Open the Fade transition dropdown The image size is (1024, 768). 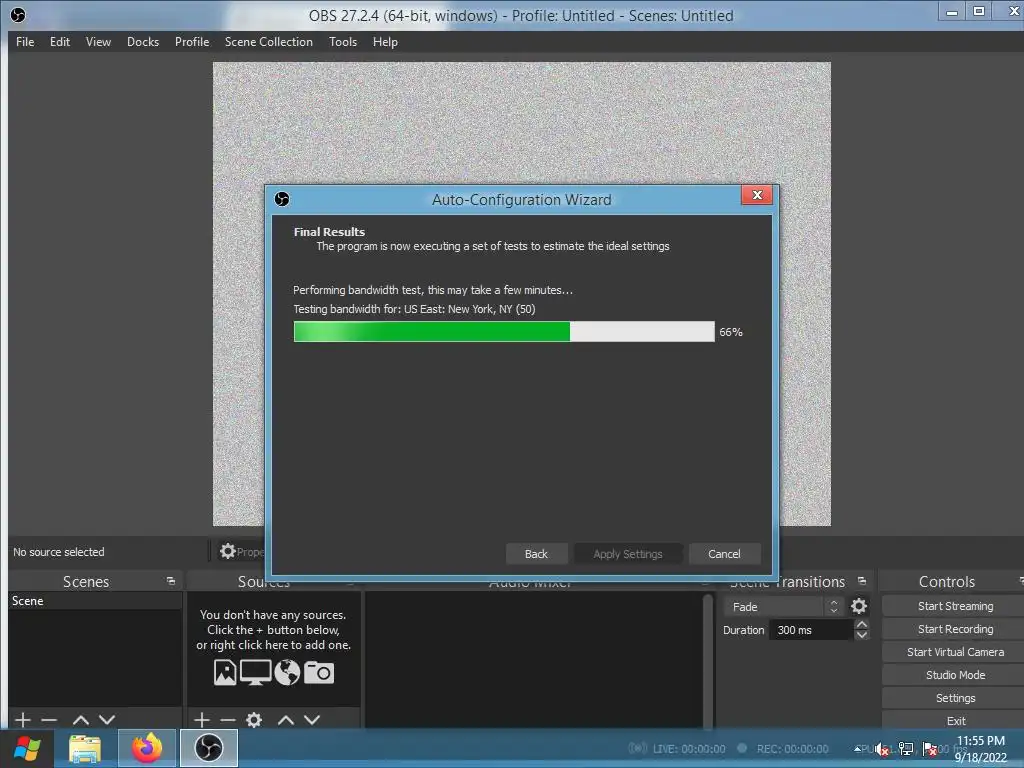point(784,607)
